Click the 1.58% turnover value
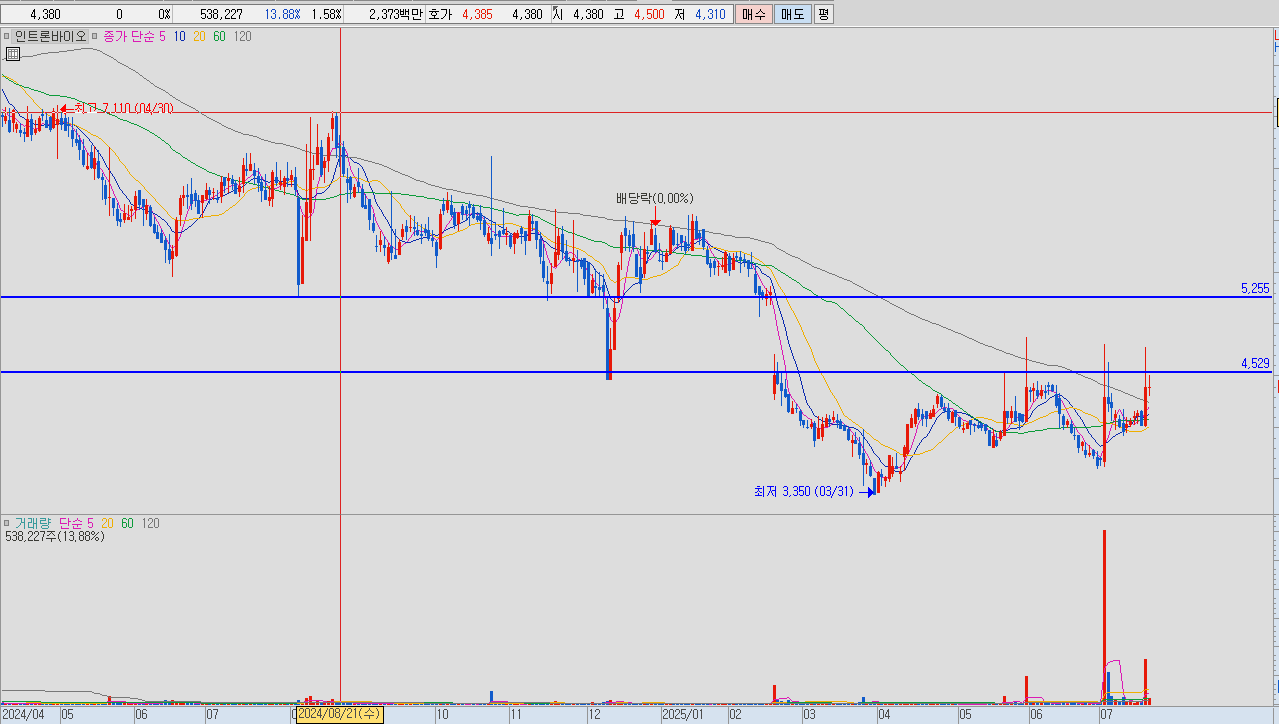This screenshot has width=1279, height=724. point(326,15)
